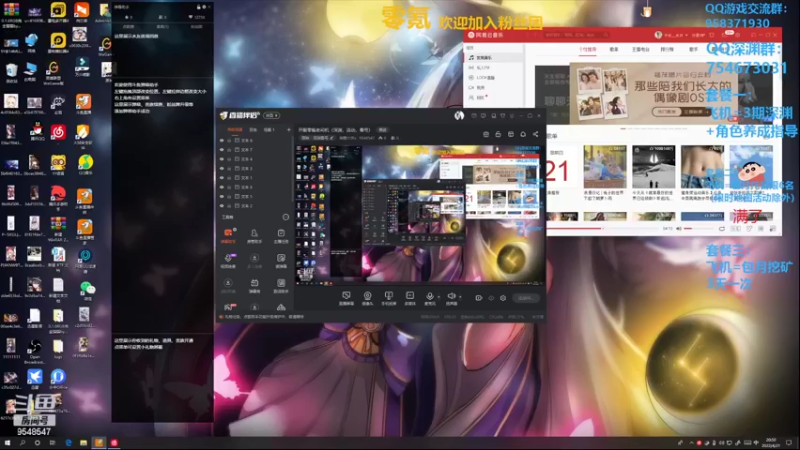
Task: Open Windows Start menu
Action: click(7, 443)
